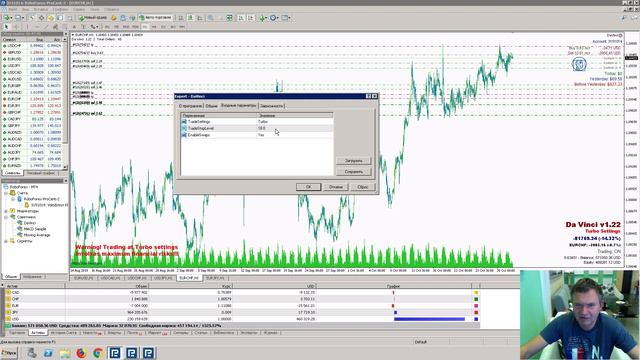Select the H1 timeframe button
Viewport: 640px width, 360px height.
(x=144, y=27)
